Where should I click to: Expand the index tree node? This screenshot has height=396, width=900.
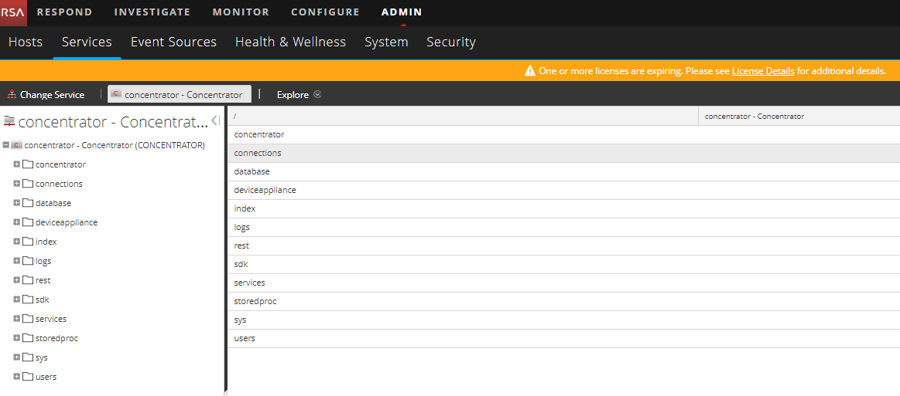click(x=17, y=242)
